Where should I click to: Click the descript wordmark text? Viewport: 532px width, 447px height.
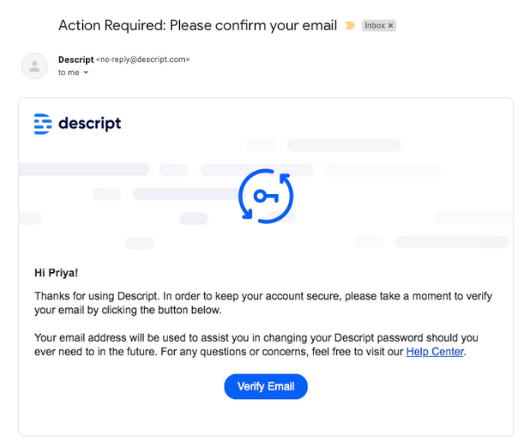[90, 124]
